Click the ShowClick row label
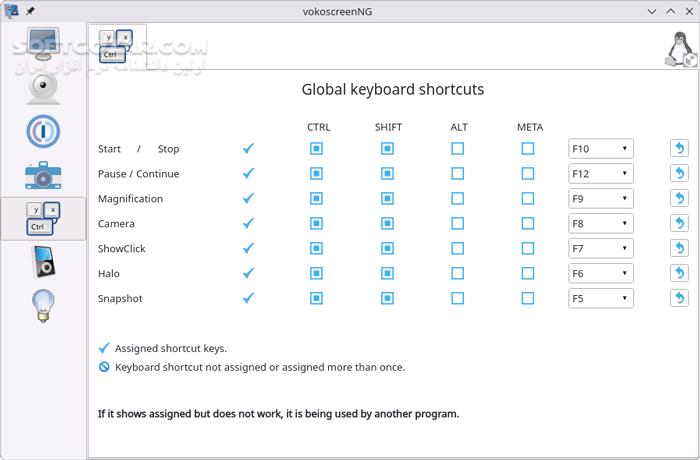This screenshot has width=700, height=460. click(121, 249)
